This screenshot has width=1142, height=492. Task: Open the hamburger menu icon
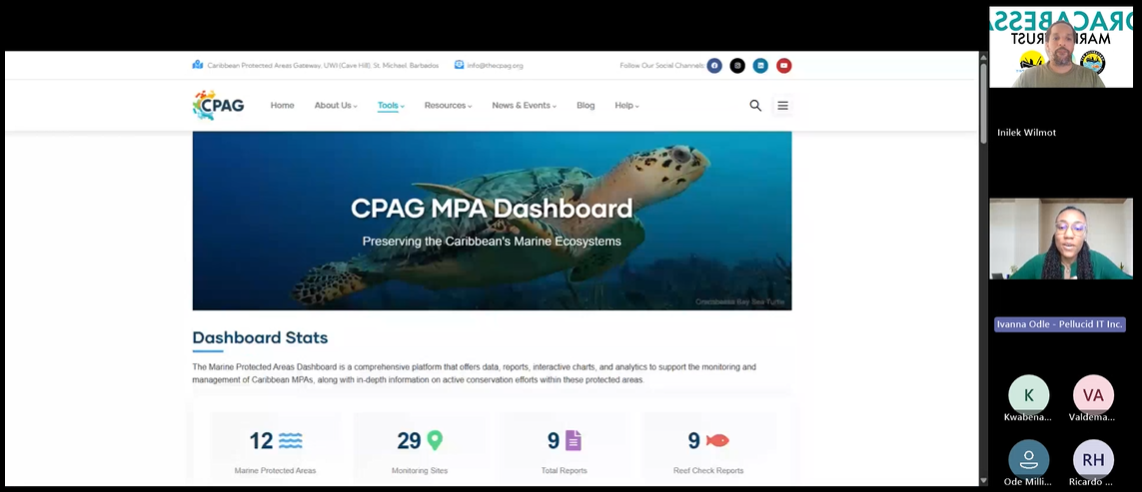point(783,105)
